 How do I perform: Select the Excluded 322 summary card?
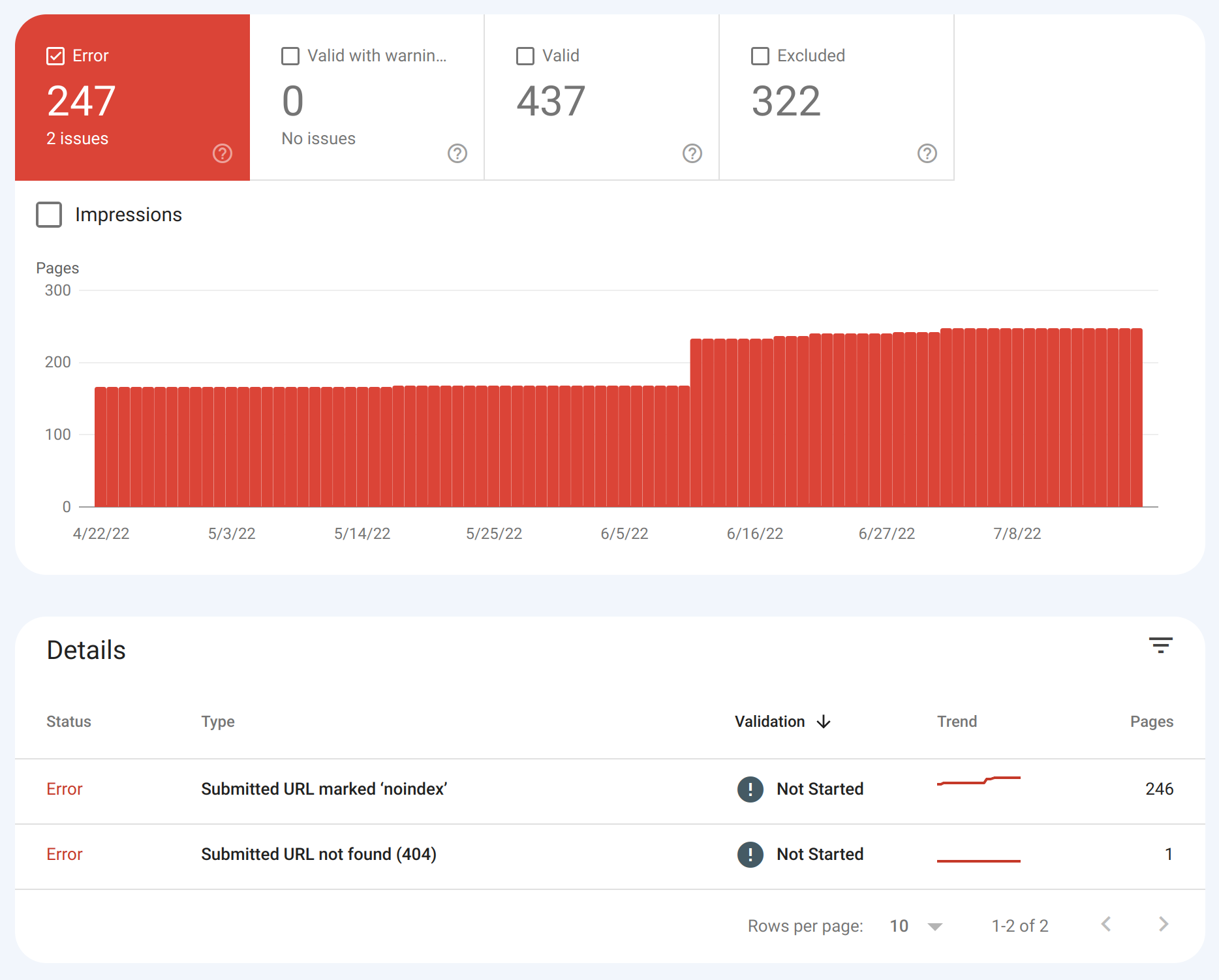pyautogui.click(x=837, y=97)
